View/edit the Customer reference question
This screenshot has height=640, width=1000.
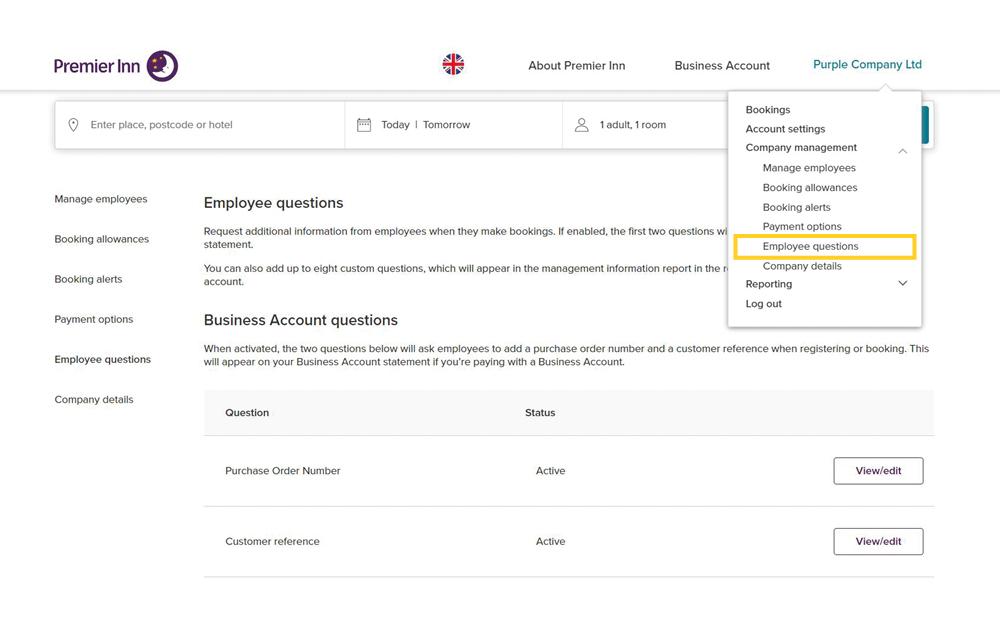pos(878,541)
